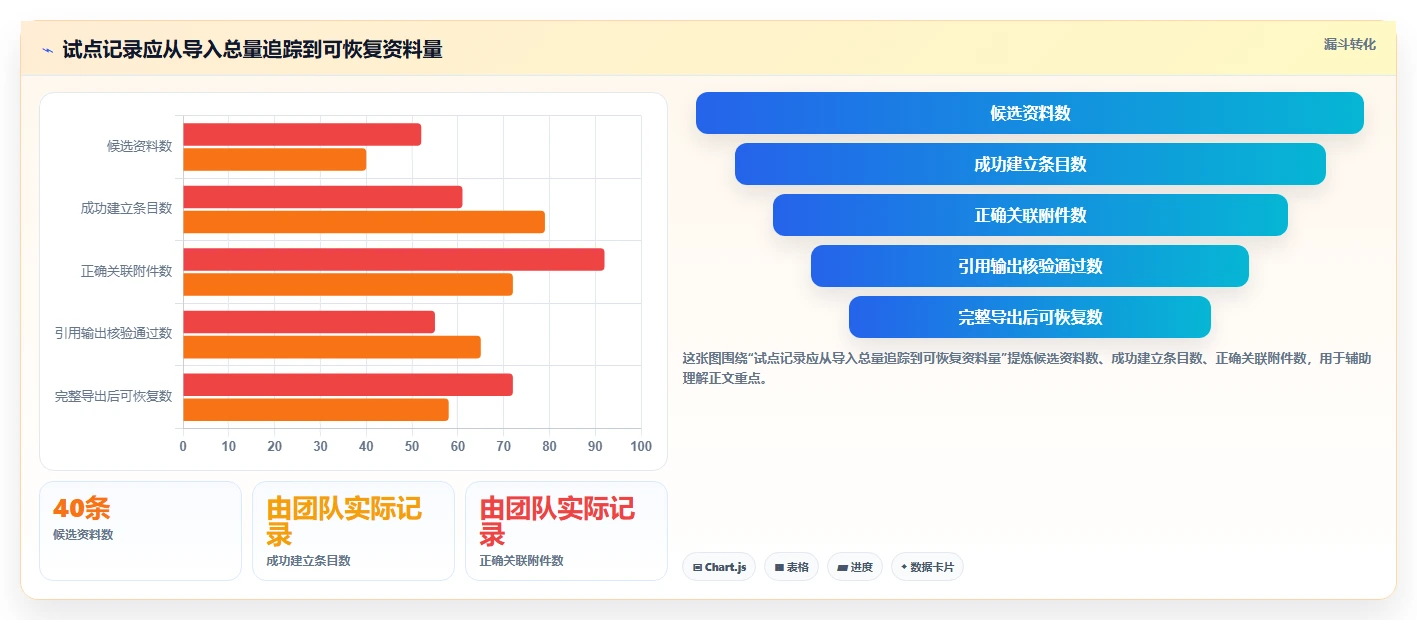
Task: Click the orange 由团队实际记录 value for 成功建立条目数
Action: tap(344, 520)
